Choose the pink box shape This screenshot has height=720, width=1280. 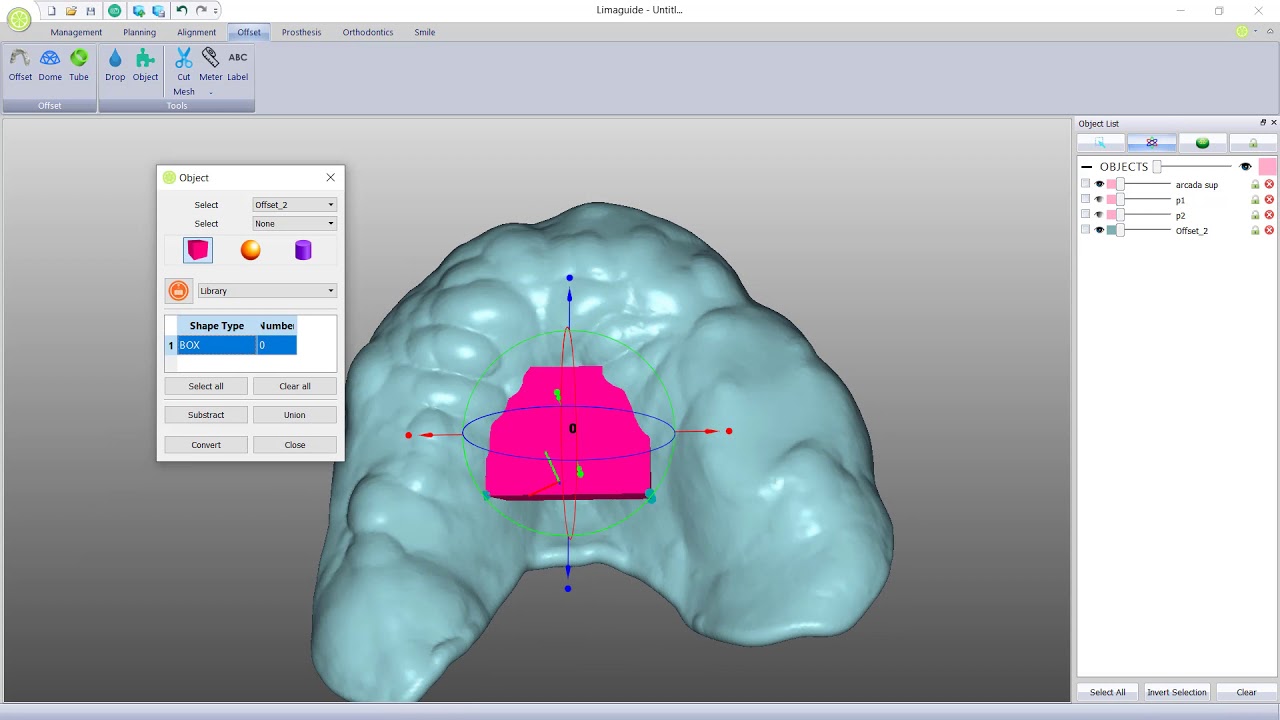point(198,250)
